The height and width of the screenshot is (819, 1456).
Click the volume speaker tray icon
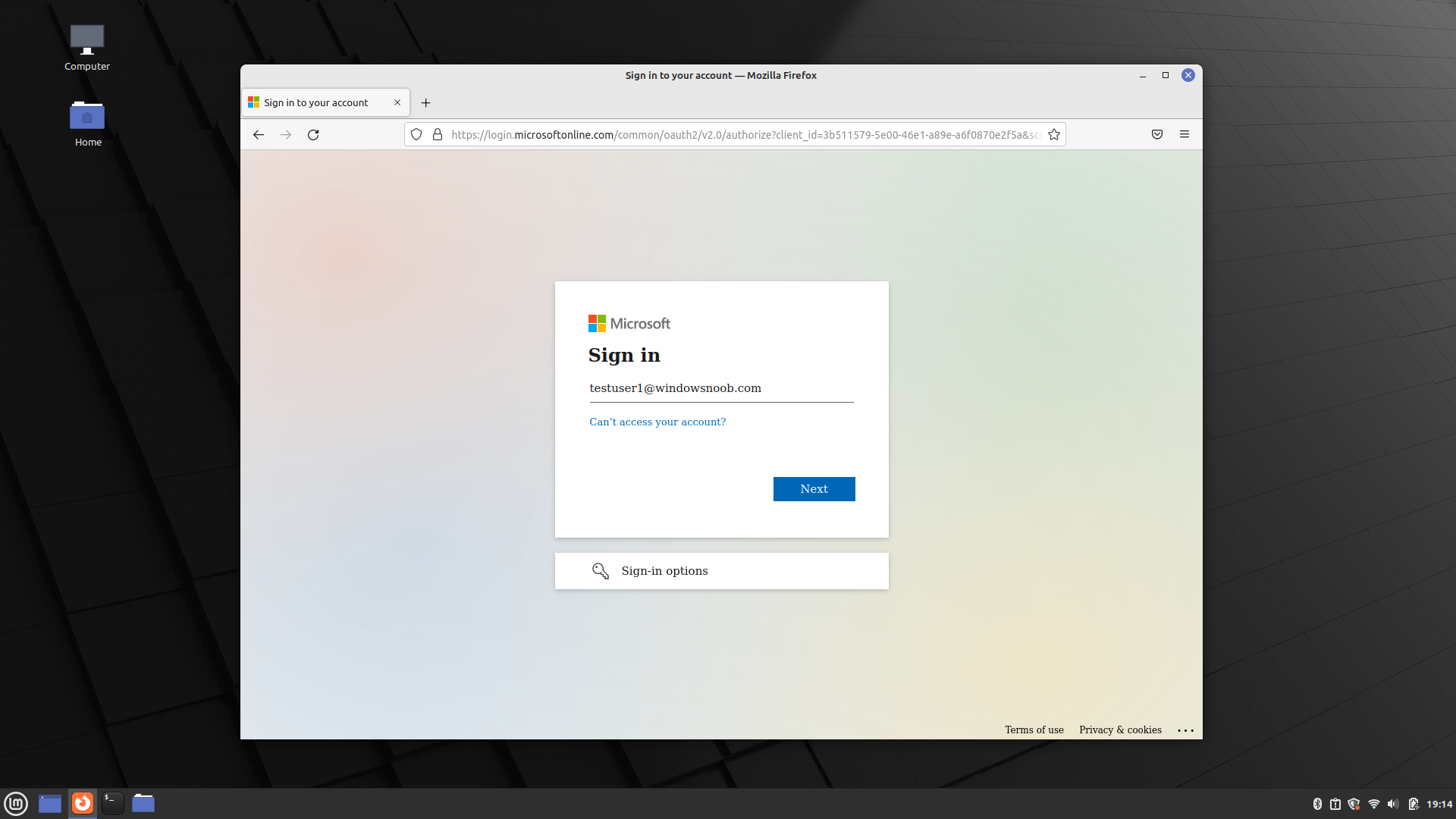click(1393, 804)
